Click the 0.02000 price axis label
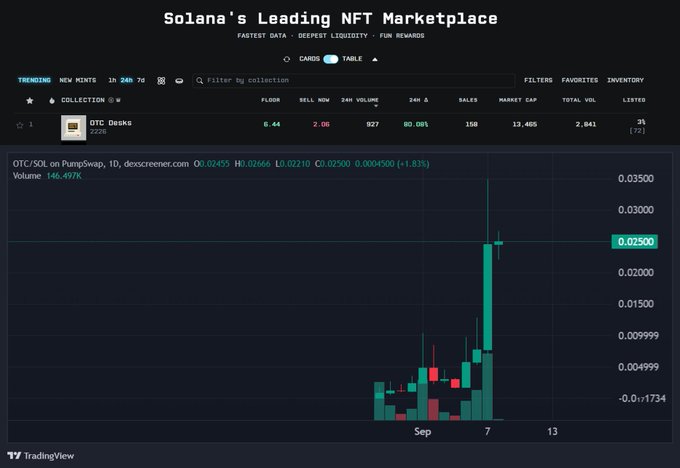The image size is (680, 468). (x=636, y=273)
